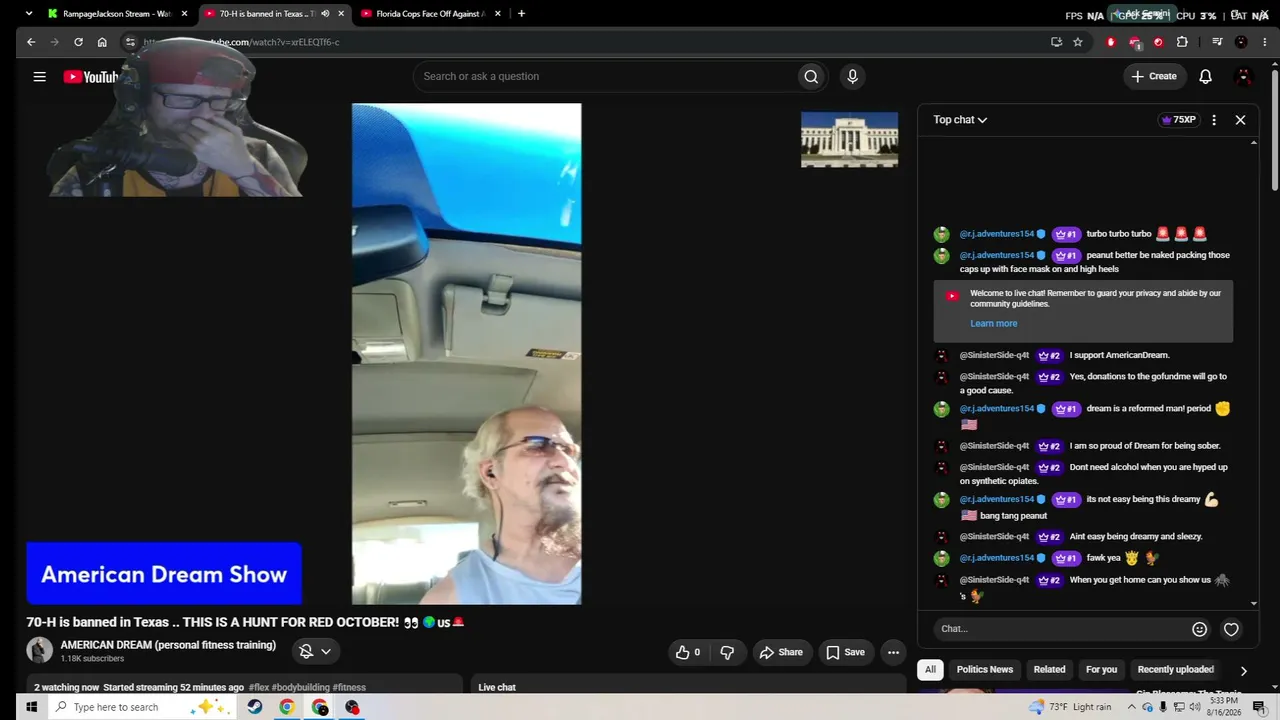
Task: Open more actions menu beside Save
Action: [893, 652]
